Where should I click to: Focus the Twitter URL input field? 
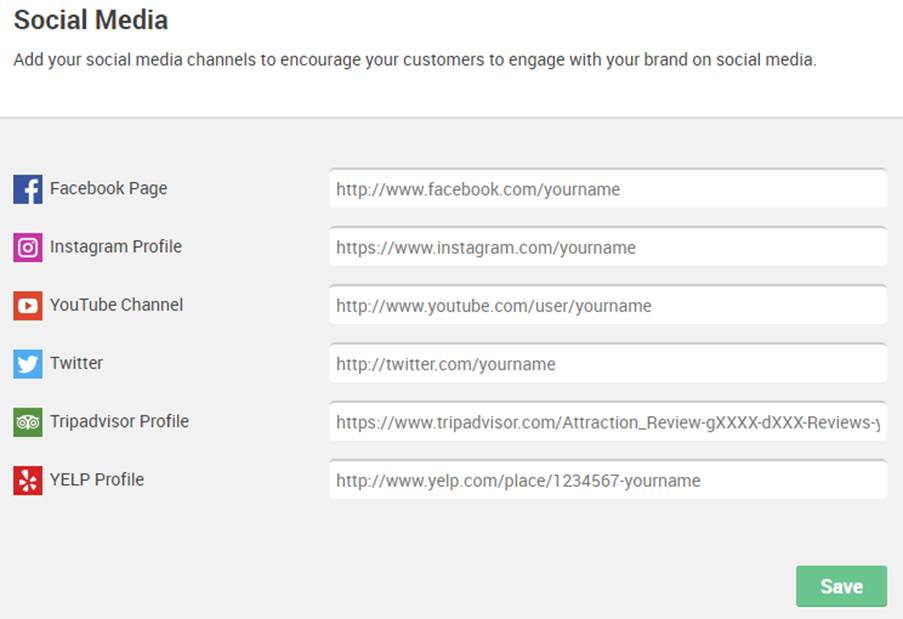[608, 363]
